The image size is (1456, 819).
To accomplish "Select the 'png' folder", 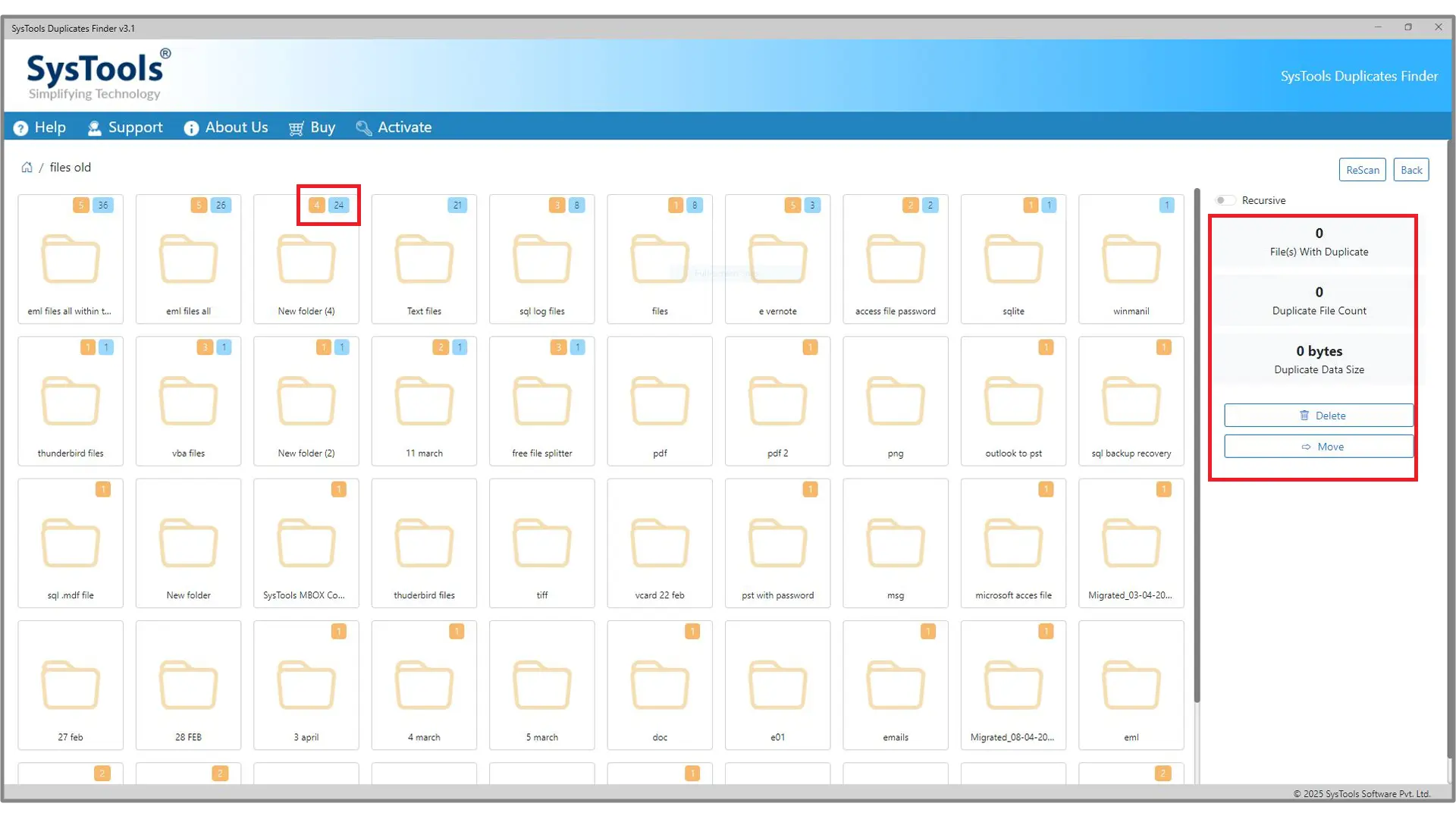I will coord(896,401).
